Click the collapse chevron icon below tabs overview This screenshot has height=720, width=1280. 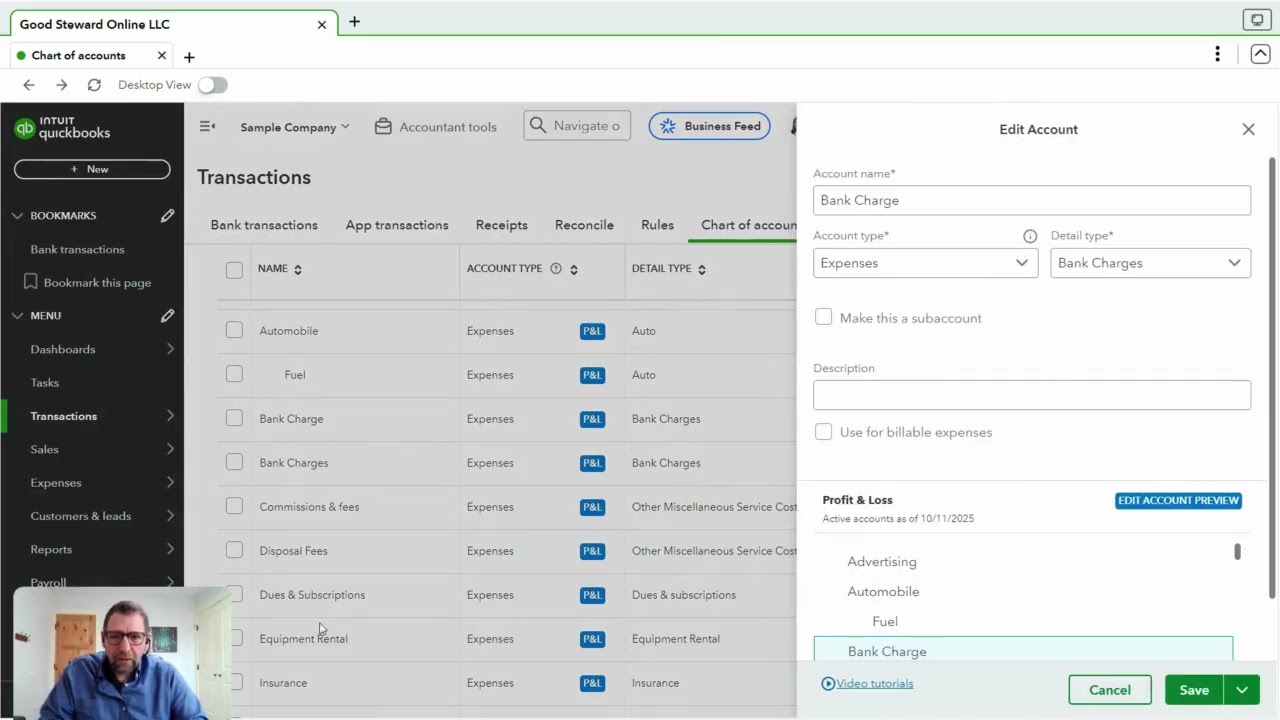[x=1260, y=54]
